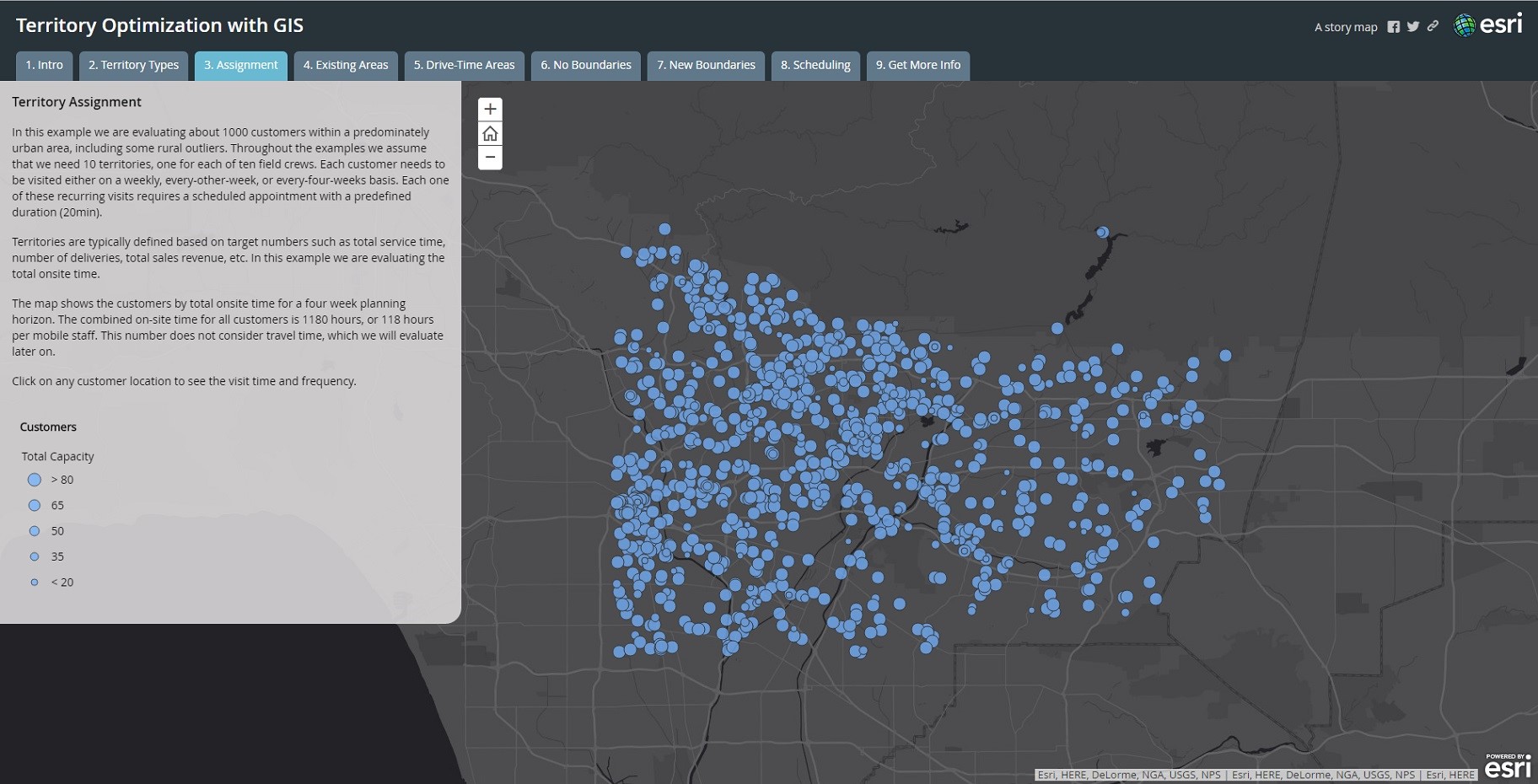Image resolution: width=1538 pixels, height=784 pixels.
Task: Click the isolated northeastern customer point by the reservoir
Action: (1102, 232)
